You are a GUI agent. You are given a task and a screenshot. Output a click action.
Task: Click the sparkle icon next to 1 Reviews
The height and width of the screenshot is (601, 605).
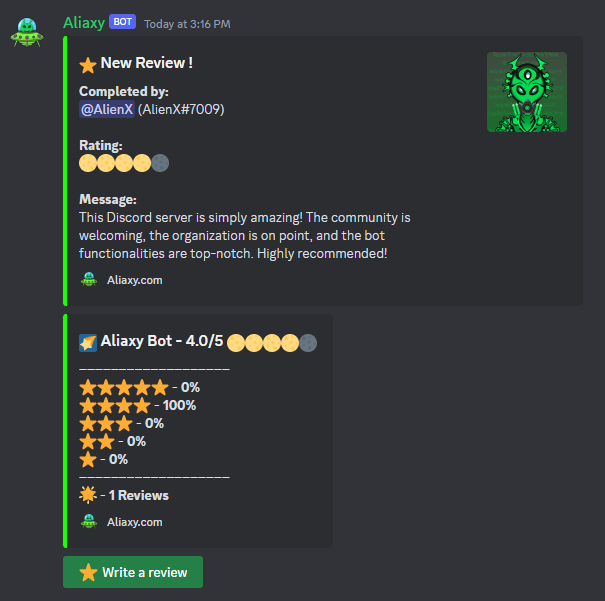[x=88, y=495]
